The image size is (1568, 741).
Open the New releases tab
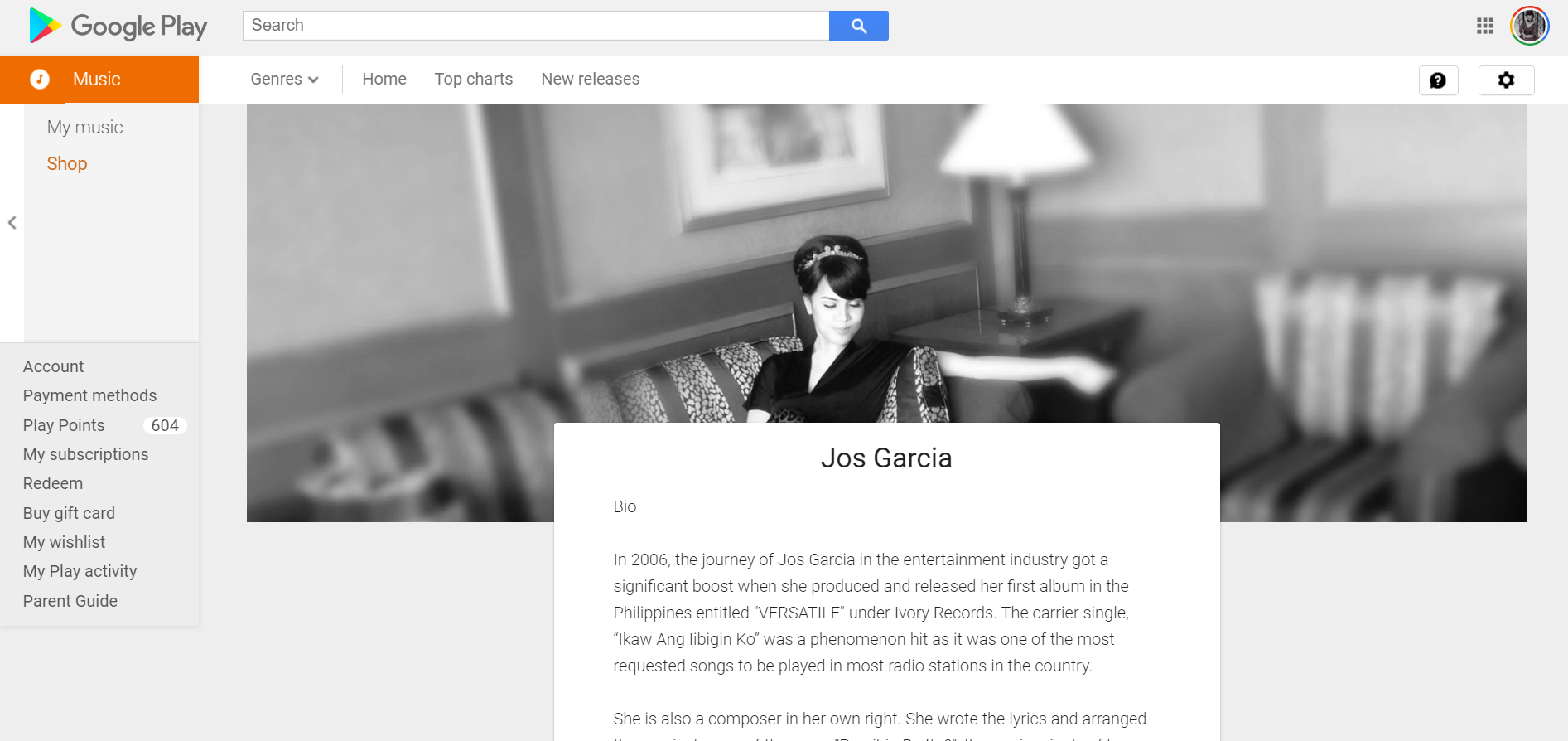click(x=591, y=79)
